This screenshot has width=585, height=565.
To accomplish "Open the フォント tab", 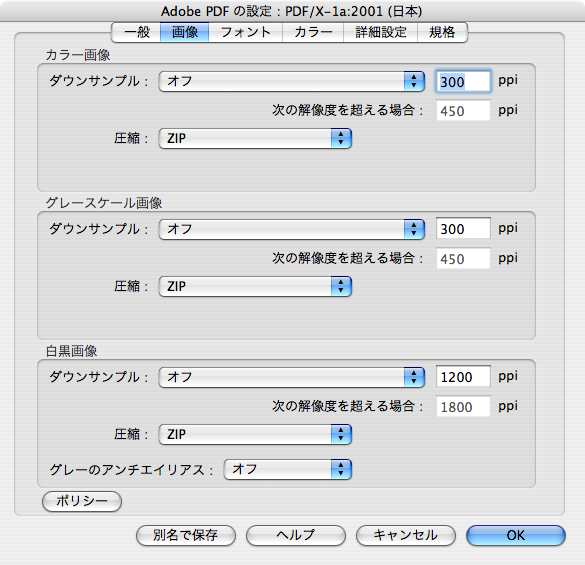I will [x=245, y=32].
